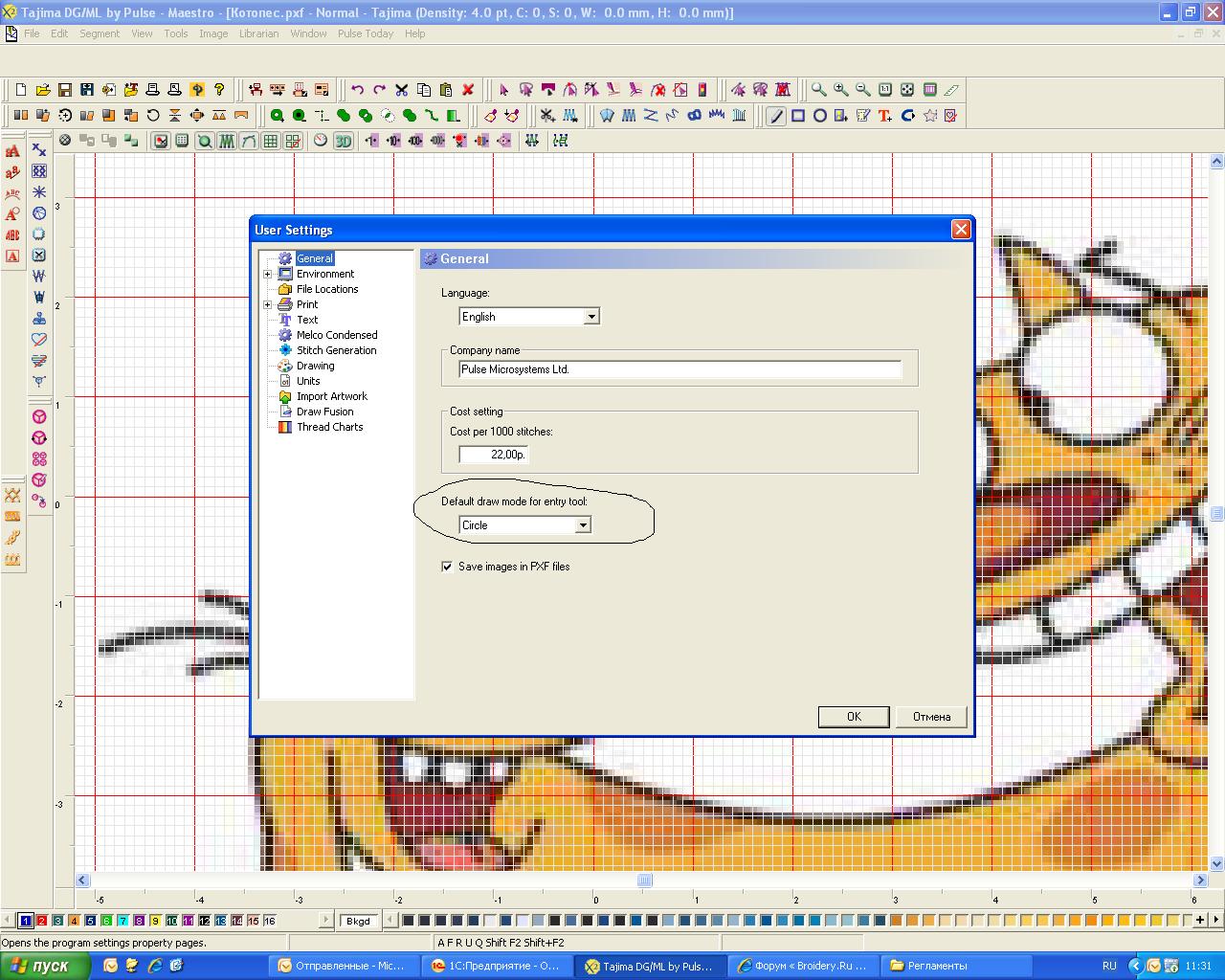
Task: Undo the last action
Action: [357, 90]
